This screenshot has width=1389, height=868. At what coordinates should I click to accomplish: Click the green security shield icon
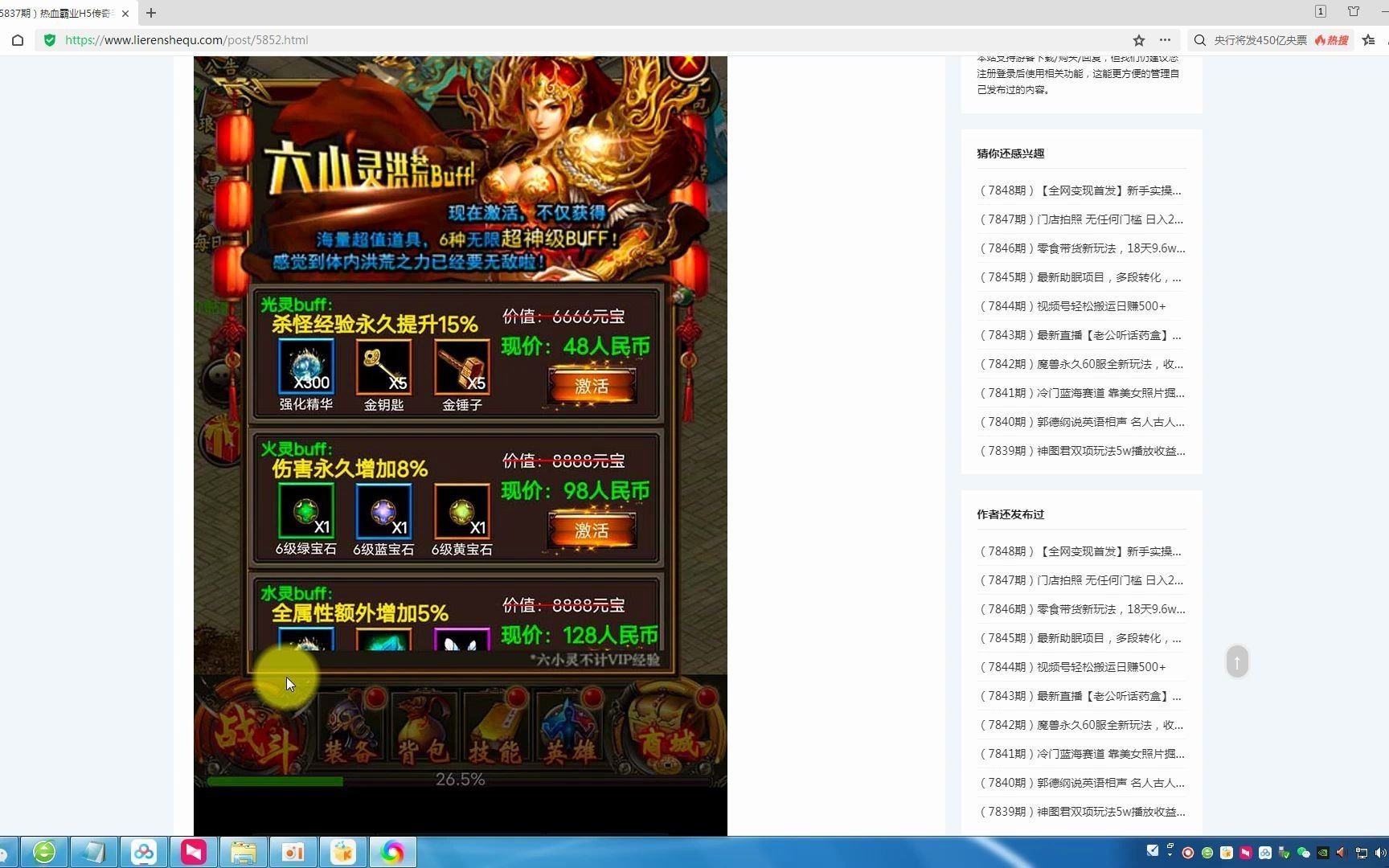[50, 40]
